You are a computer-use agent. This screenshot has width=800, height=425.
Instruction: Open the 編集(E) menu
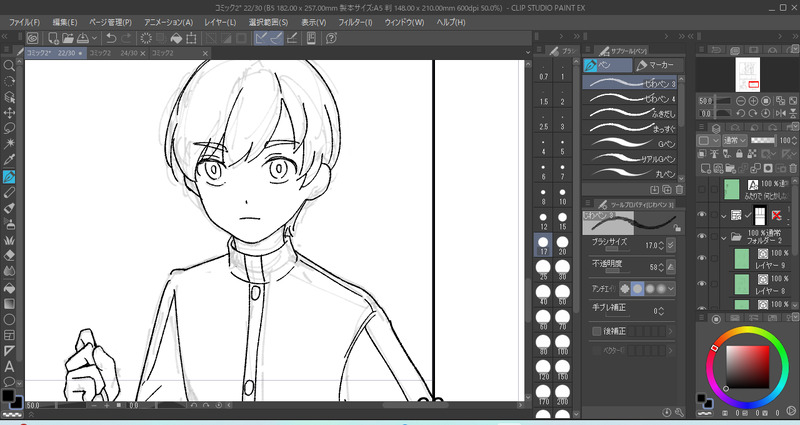tap(65, 22)
